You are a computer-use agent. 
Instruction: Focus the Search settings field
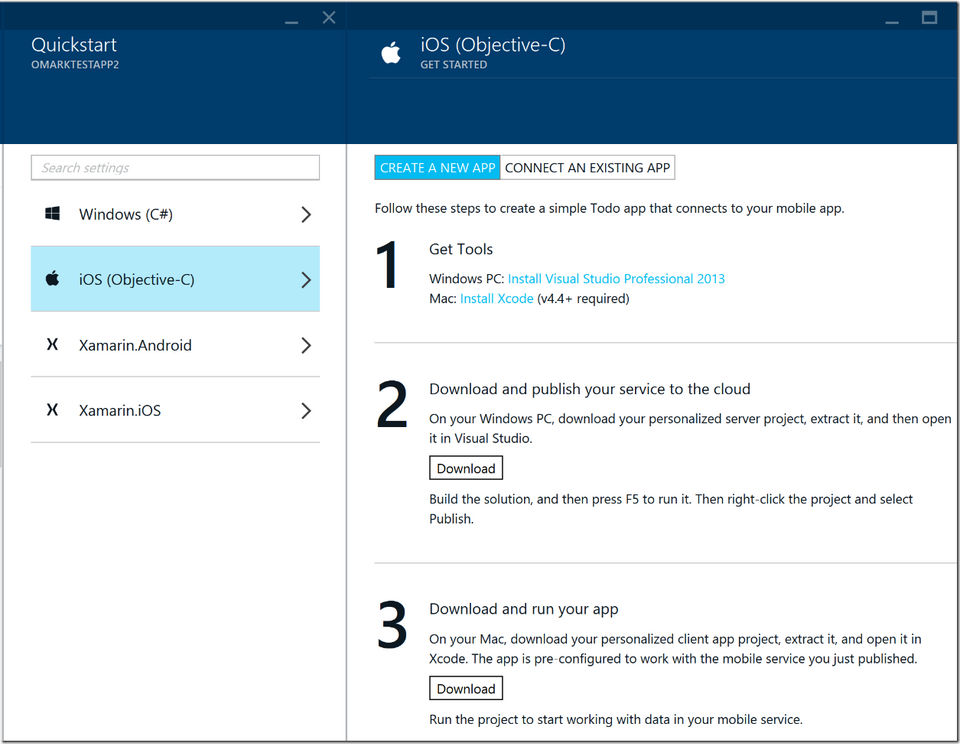(175, 167)
